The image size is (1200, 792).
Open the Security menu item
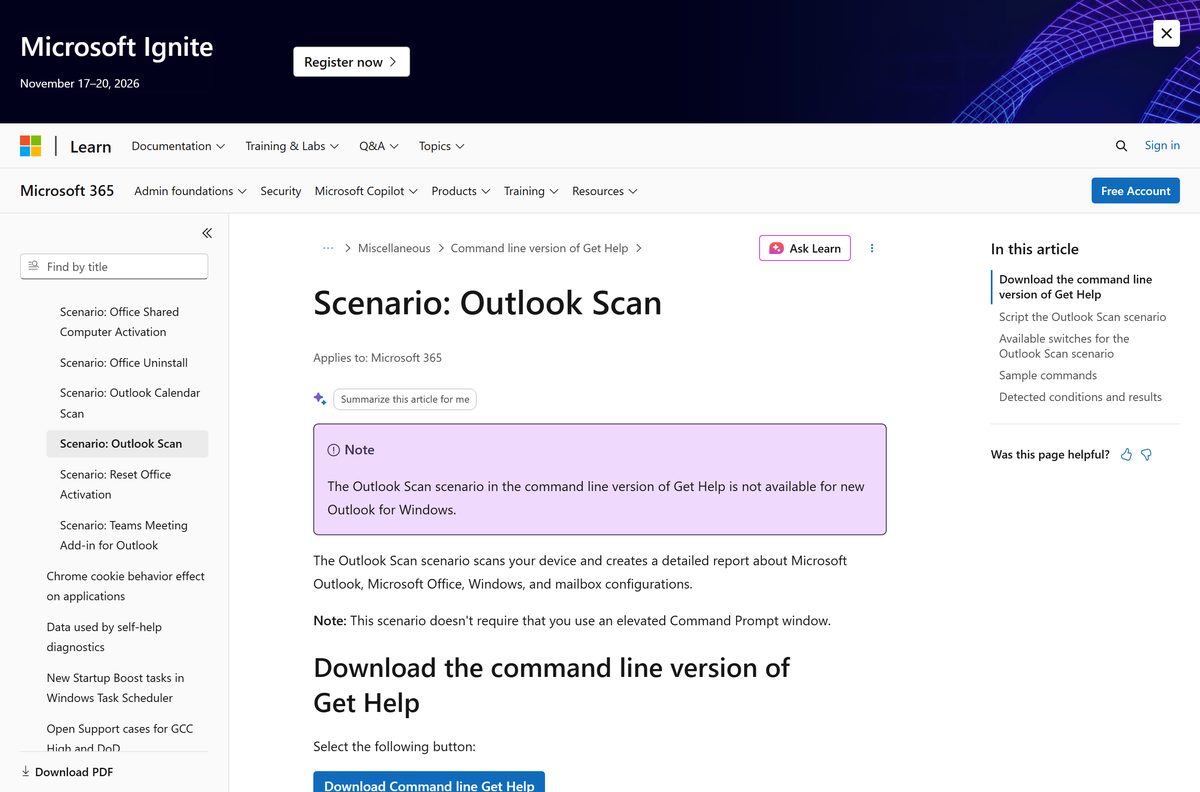click(x=281, y=191)
